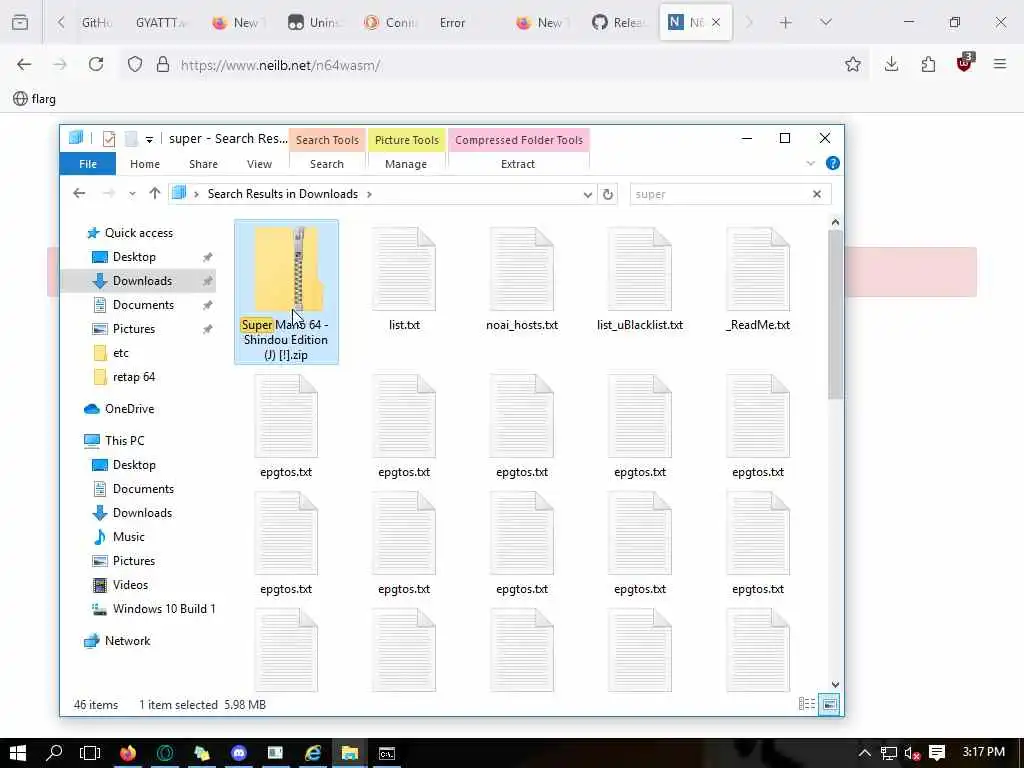
Task: Switch to the Search ribbon tab
Action: (327, 164)
